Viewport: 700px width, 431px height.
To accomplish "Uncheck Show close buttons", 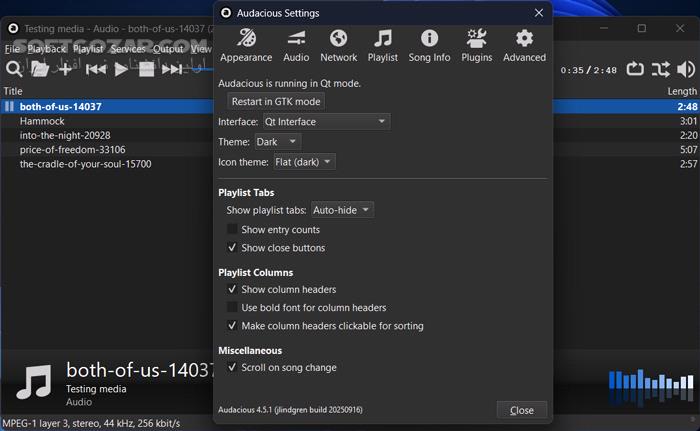I will pyautogui.click(x=233, y=248).
